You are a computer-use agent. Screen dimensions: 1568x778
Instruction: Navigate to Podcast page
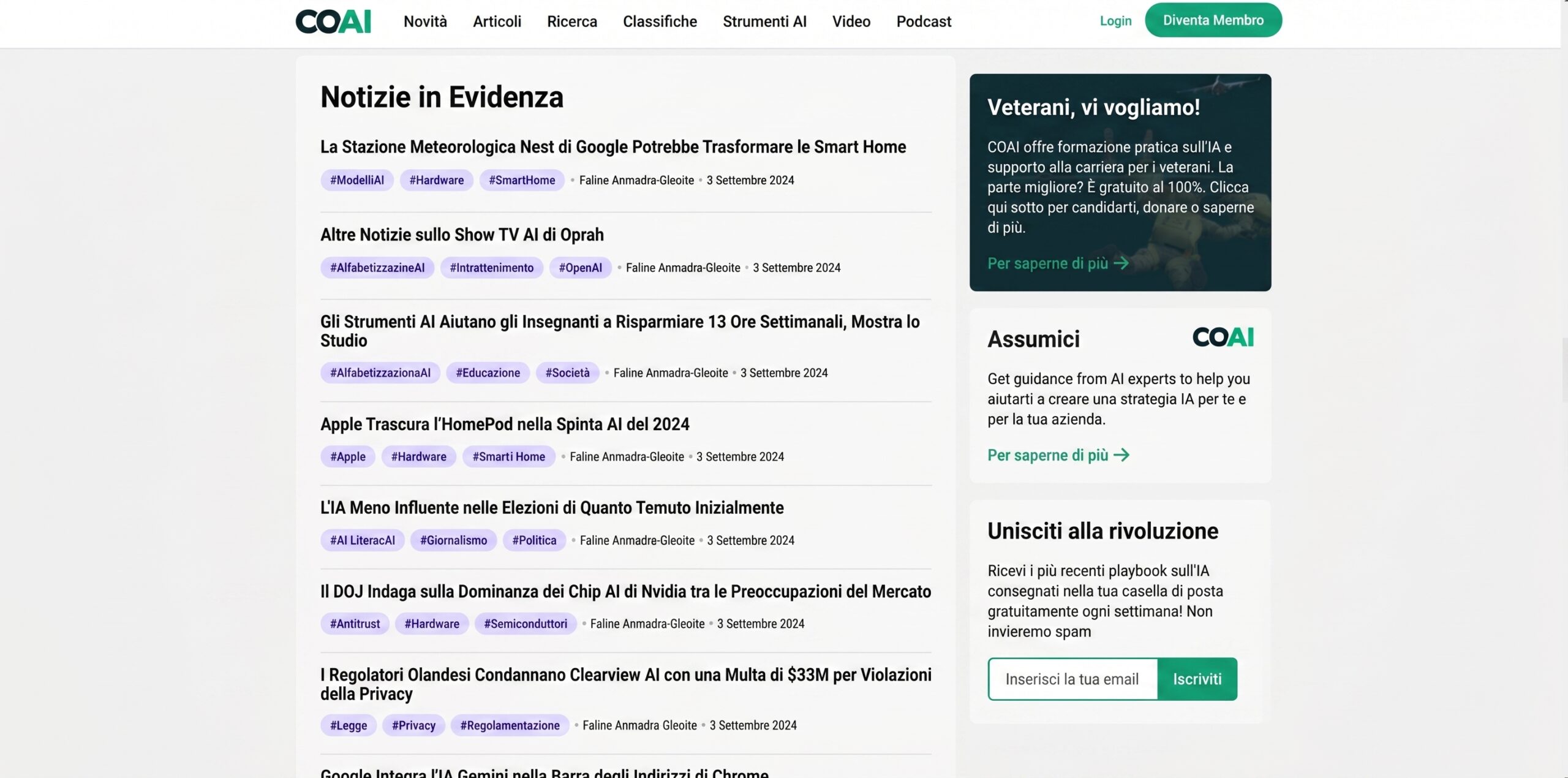[x=924, y=21]
